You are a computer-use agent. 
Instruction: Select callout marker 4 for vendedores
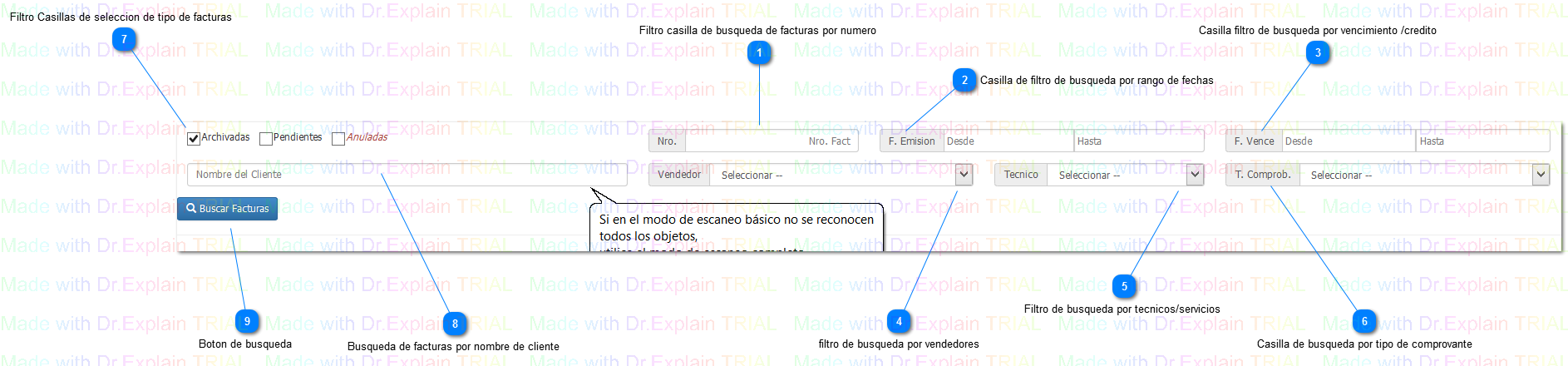(899, 321)
